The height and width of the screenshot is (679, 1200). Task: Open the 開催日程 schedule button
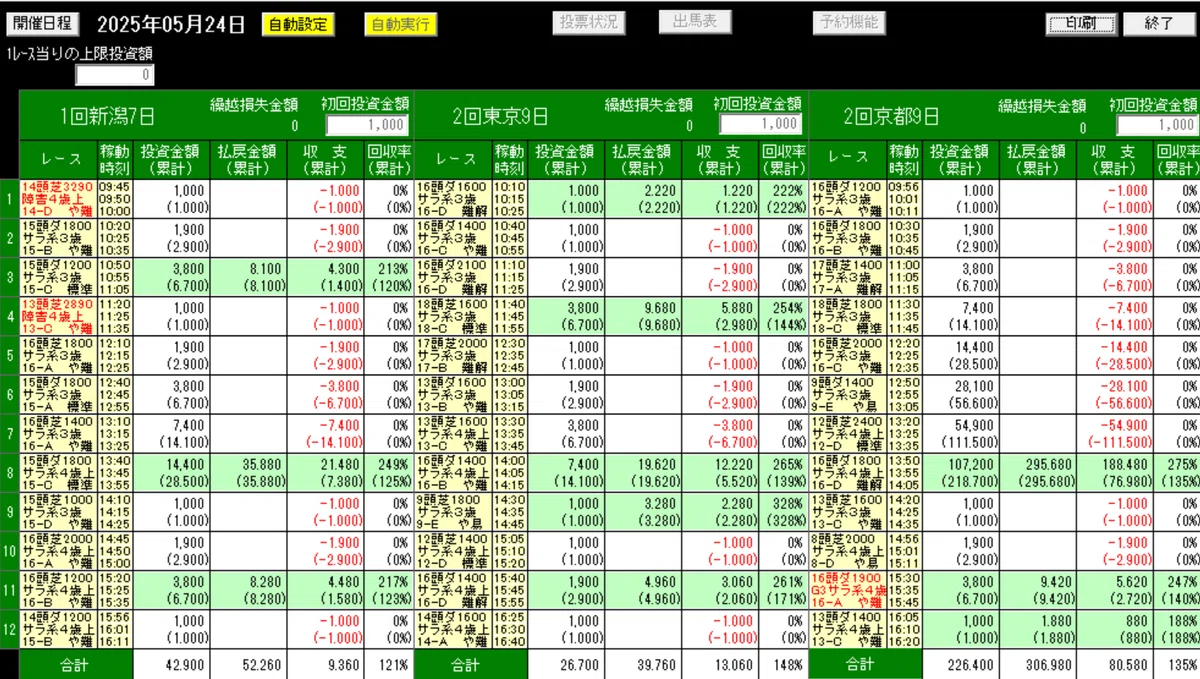point(41,23)
